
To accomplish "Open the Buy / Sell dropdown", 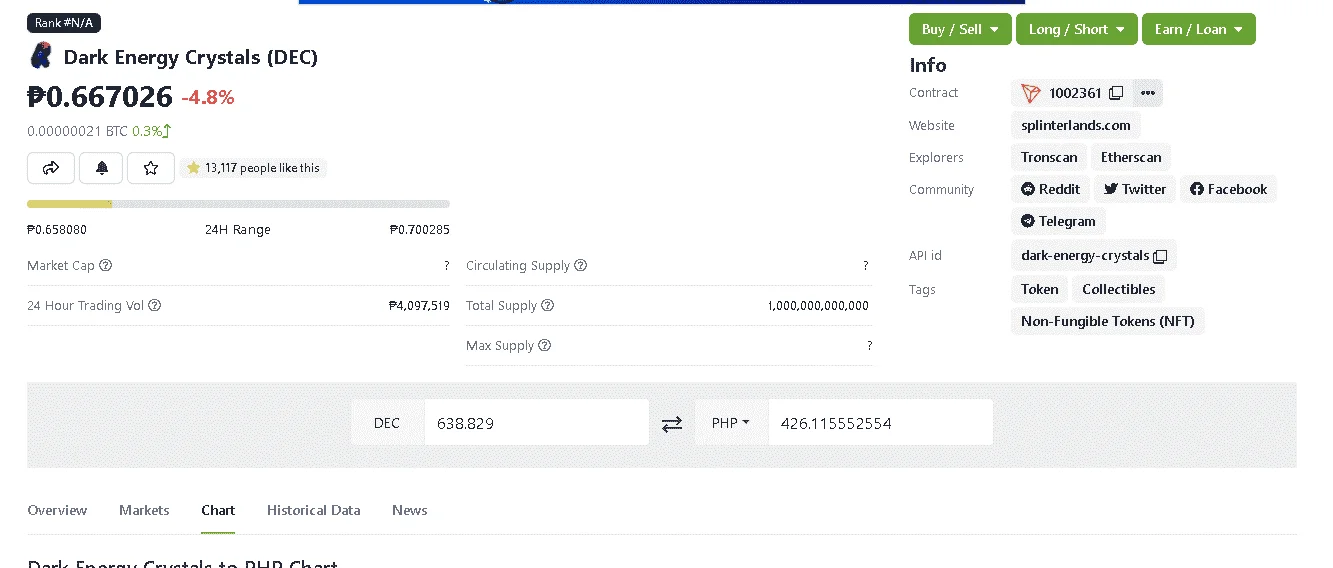I will click(960, 29).
